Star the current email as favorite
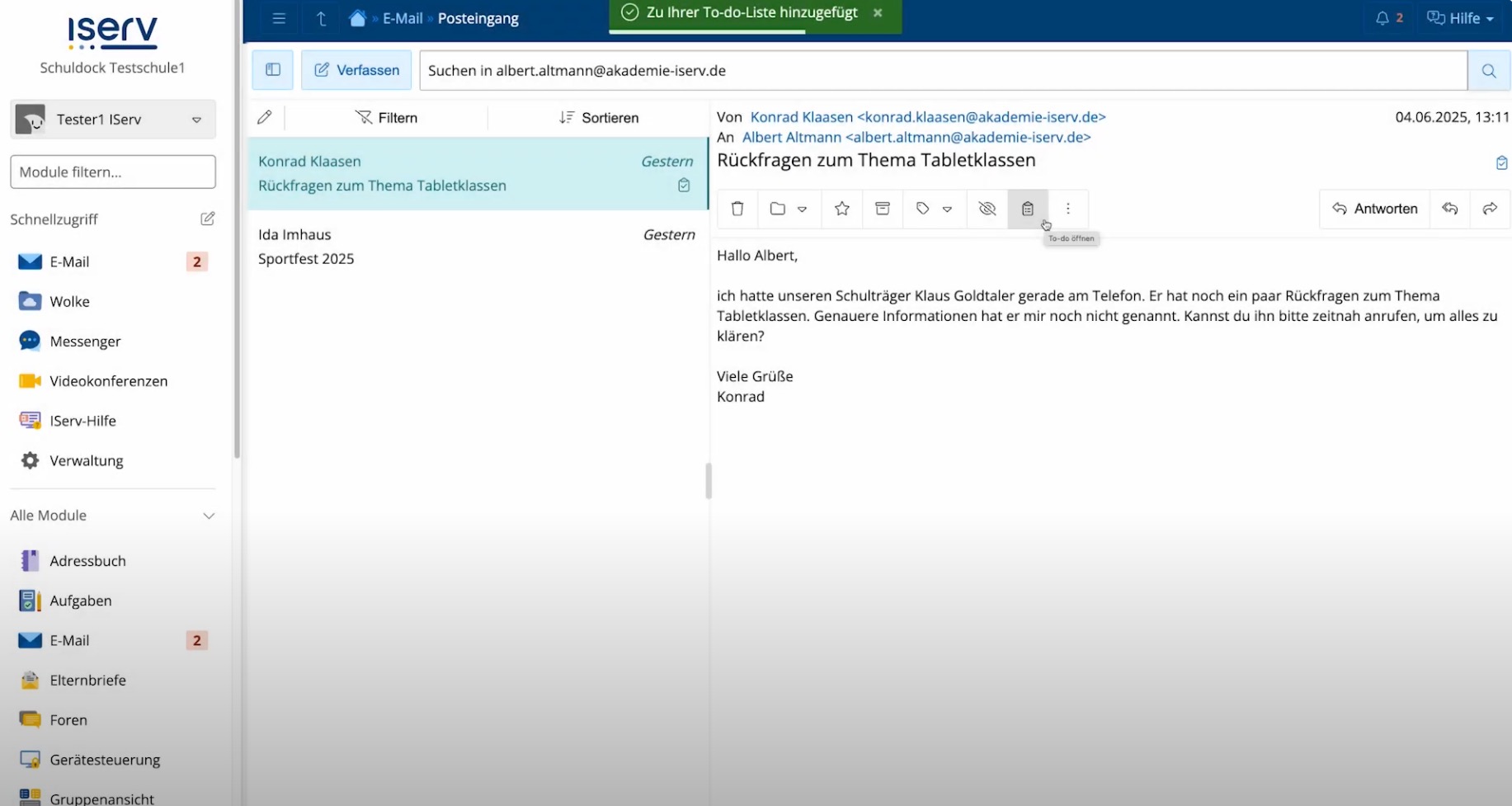Image resolution: width=1512 pixels, height=806 pixels. [x=841, y=209]
